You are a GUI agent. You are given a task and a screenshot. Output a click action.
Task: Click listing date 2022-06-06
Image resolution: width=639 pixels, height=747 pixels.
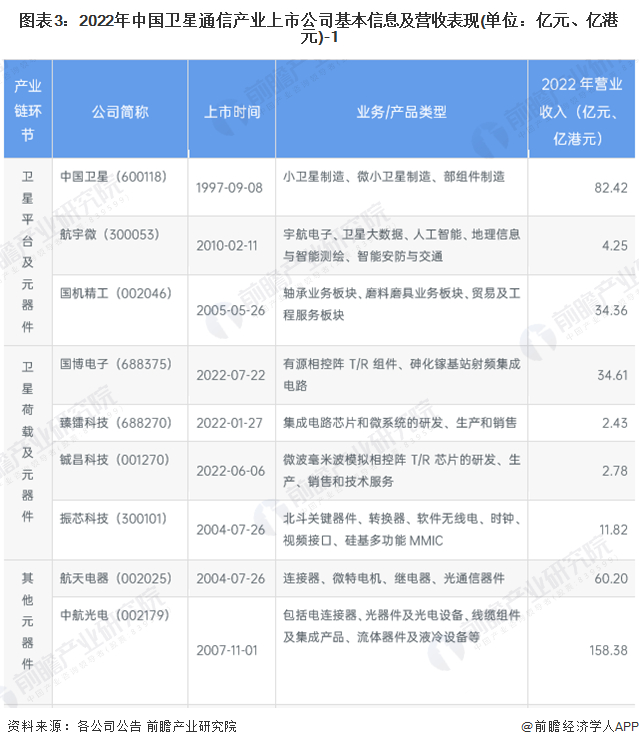231,471
